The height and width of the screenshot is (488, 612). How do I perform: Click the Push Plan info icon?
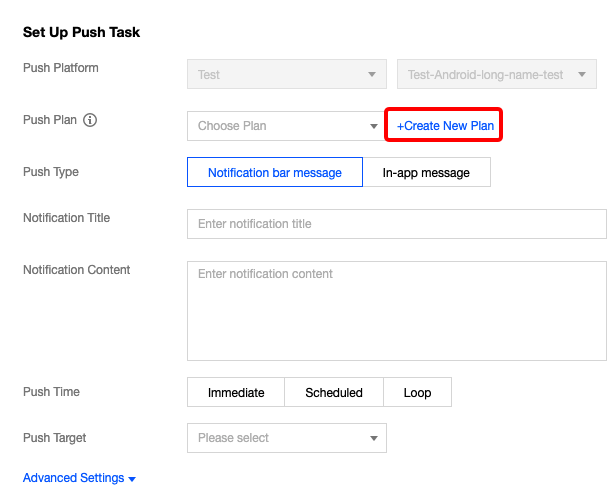click(x=90, y=120)
